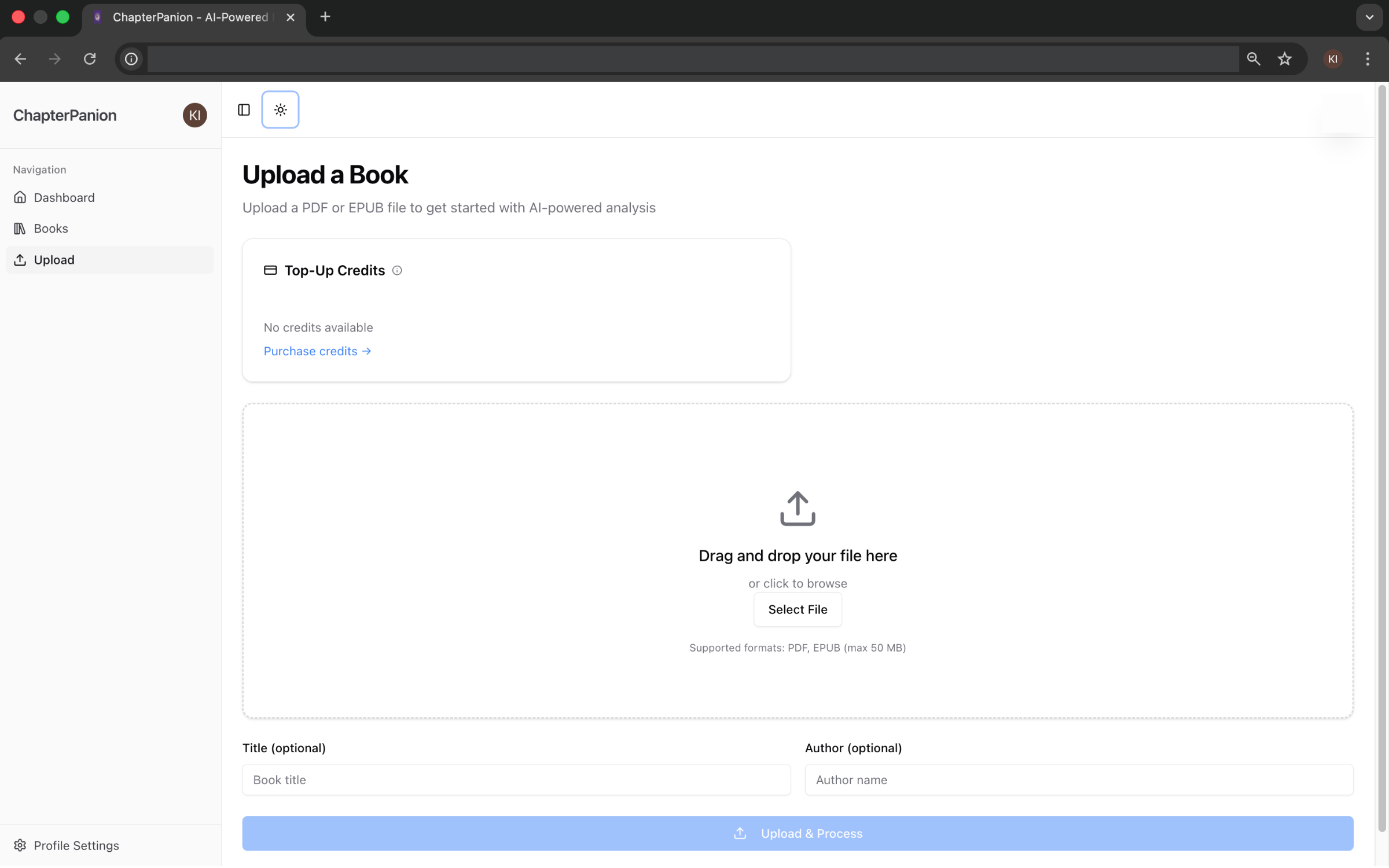Open Dashboard from the sidebar
The height and width of the screenshot is (868, 1389).
pos(64,197)
